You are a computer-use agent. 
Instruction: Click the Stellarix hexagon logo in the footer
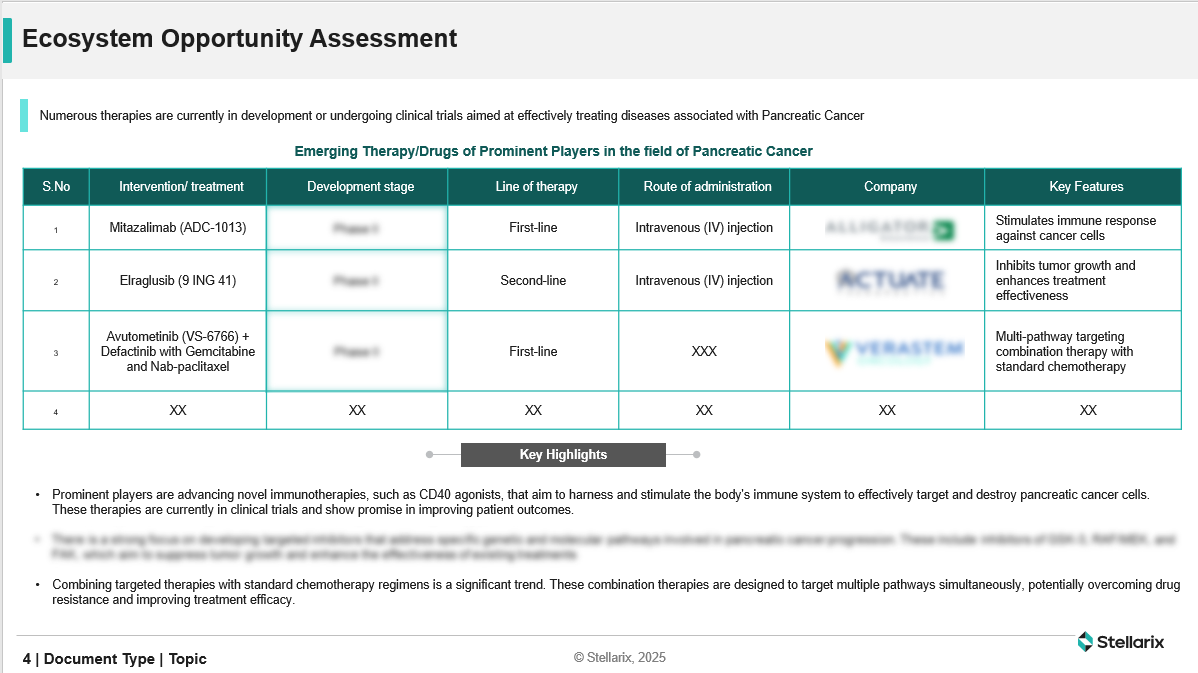pyautogui.click(x=1085, y=642)
